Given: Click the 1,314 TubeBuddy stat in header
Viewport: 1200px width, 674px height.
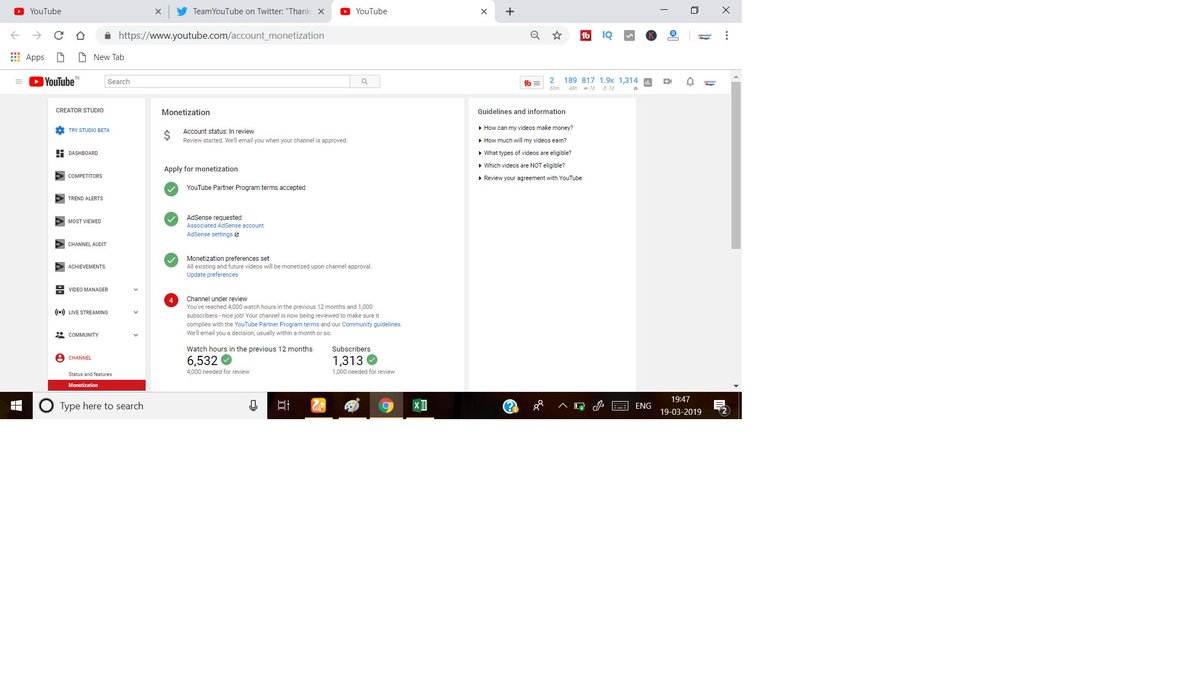Looking at the screenshot, I should click(628, 83).
